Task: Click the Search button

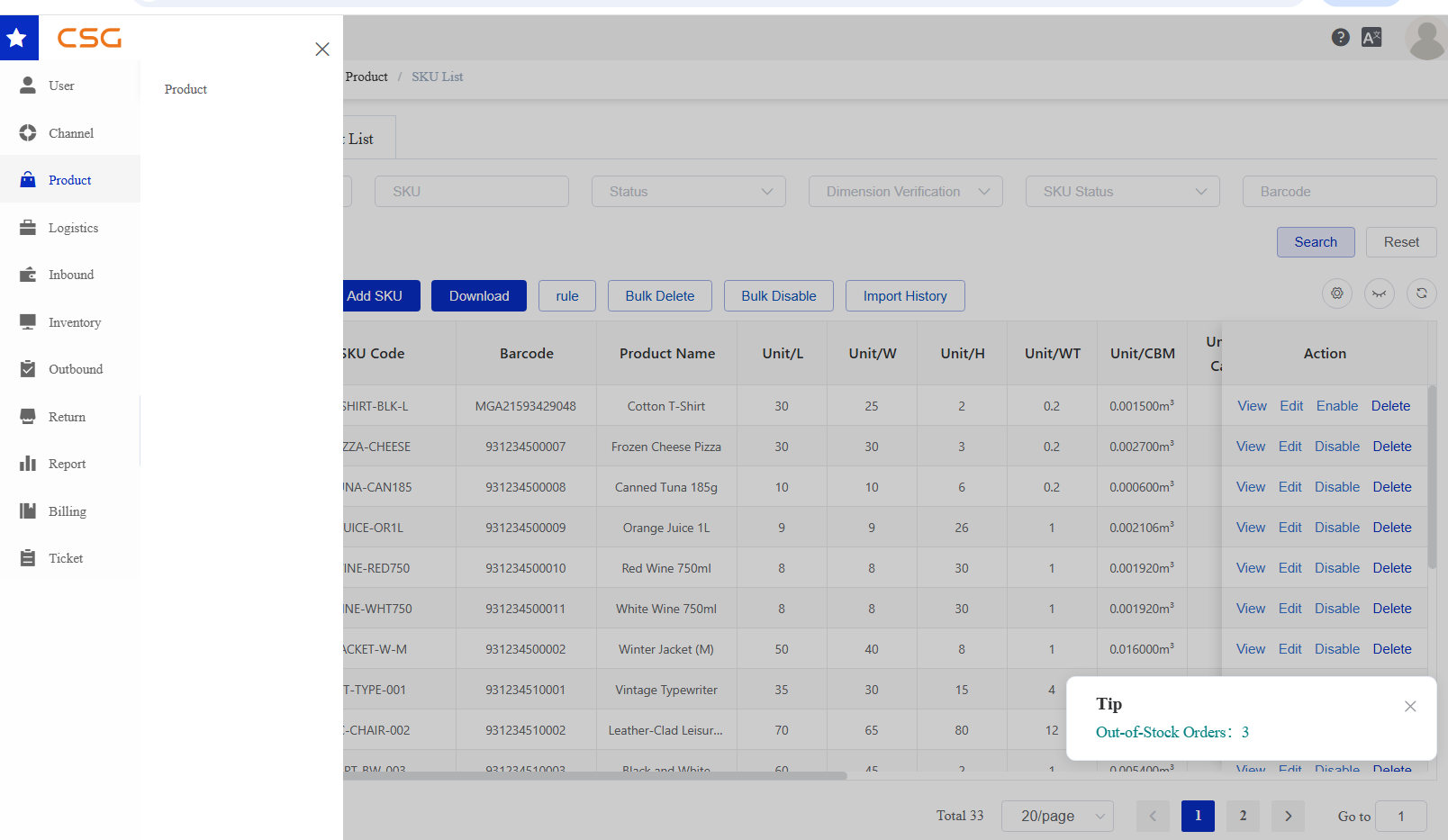Action: tap(1316, 242)
